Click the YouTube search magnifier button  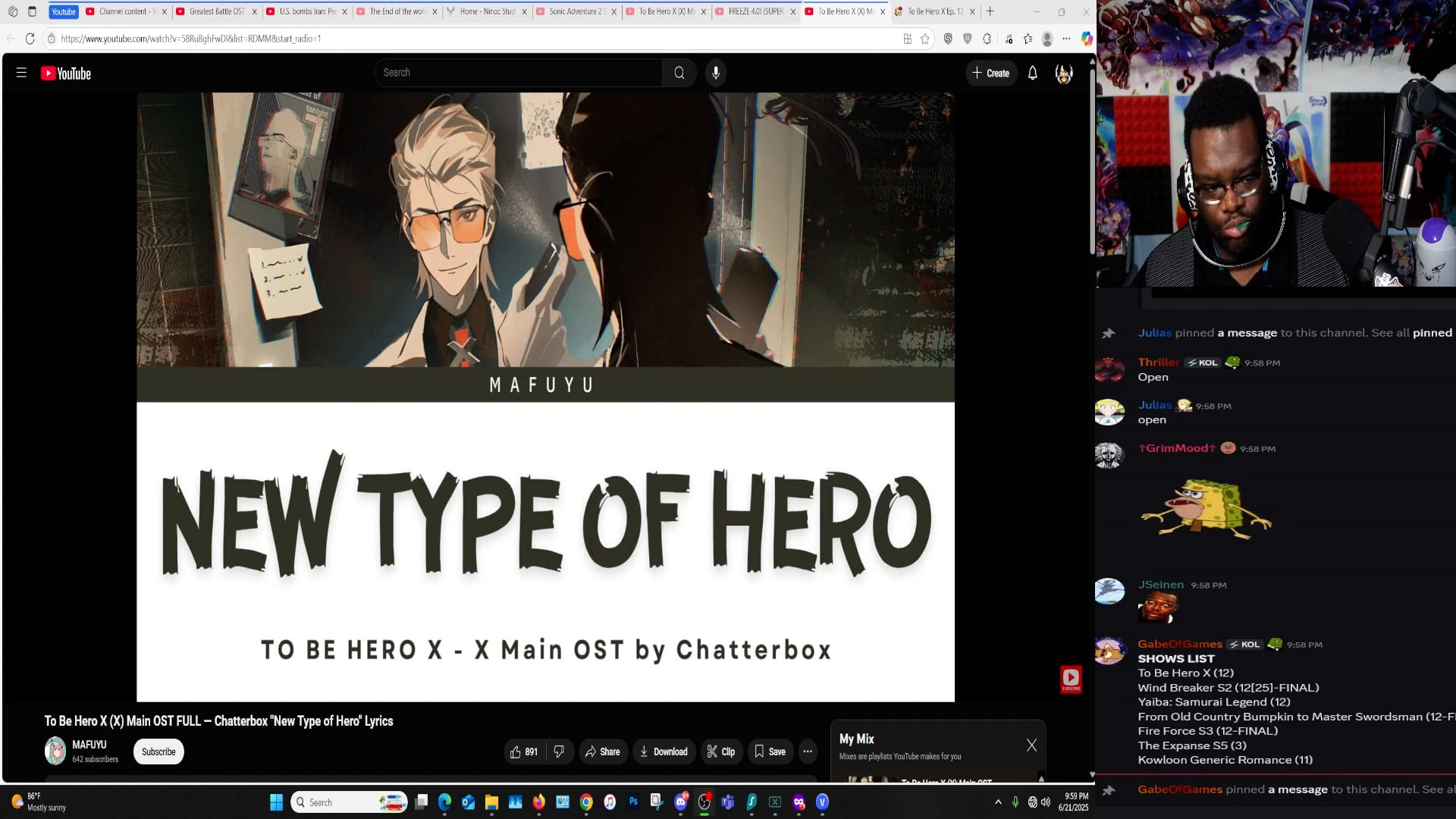pyautogui.click(x=679, y=73)
